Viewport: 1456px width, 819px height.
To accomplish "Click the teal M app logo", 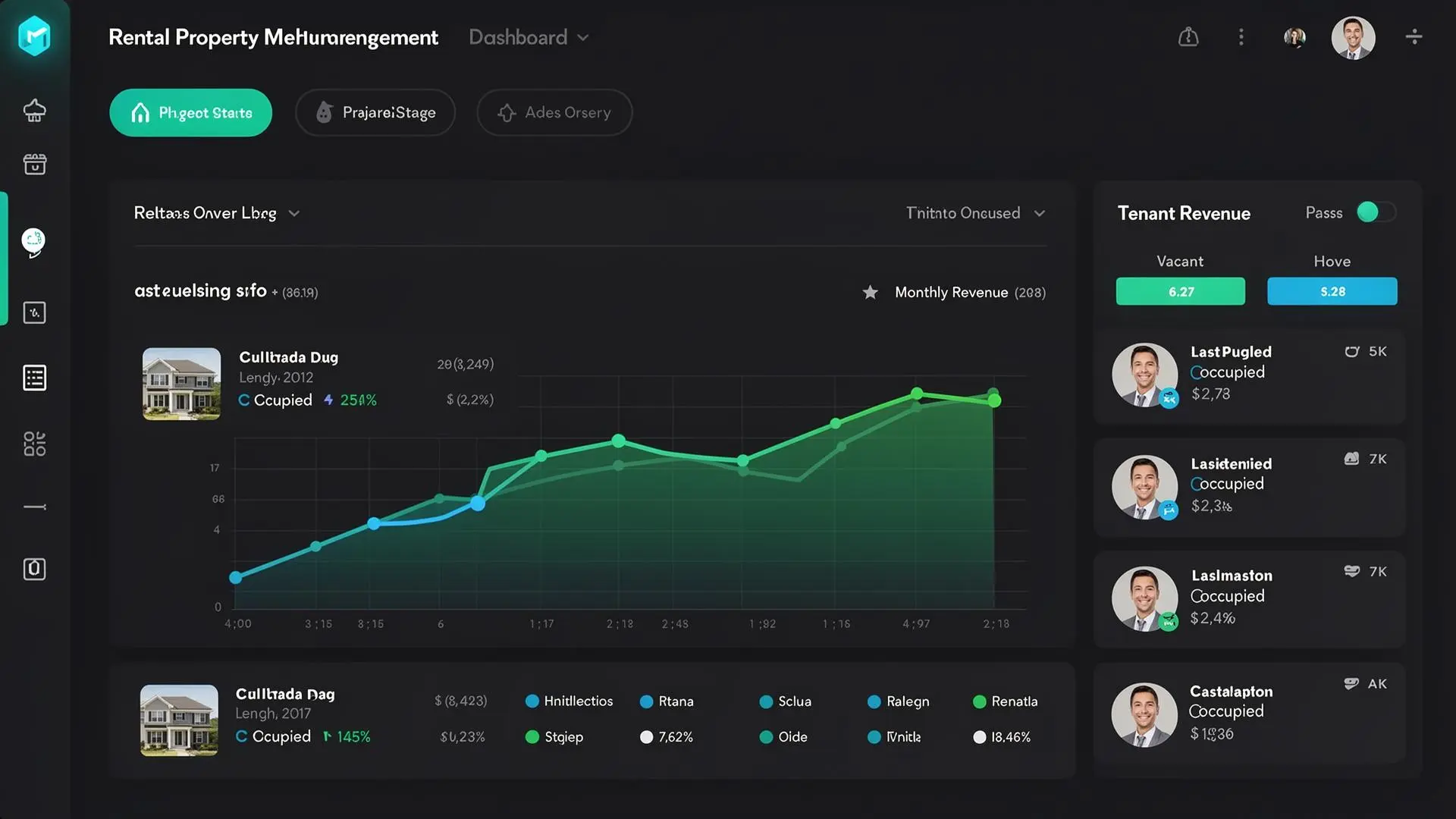I will click(x=34, y=36).
